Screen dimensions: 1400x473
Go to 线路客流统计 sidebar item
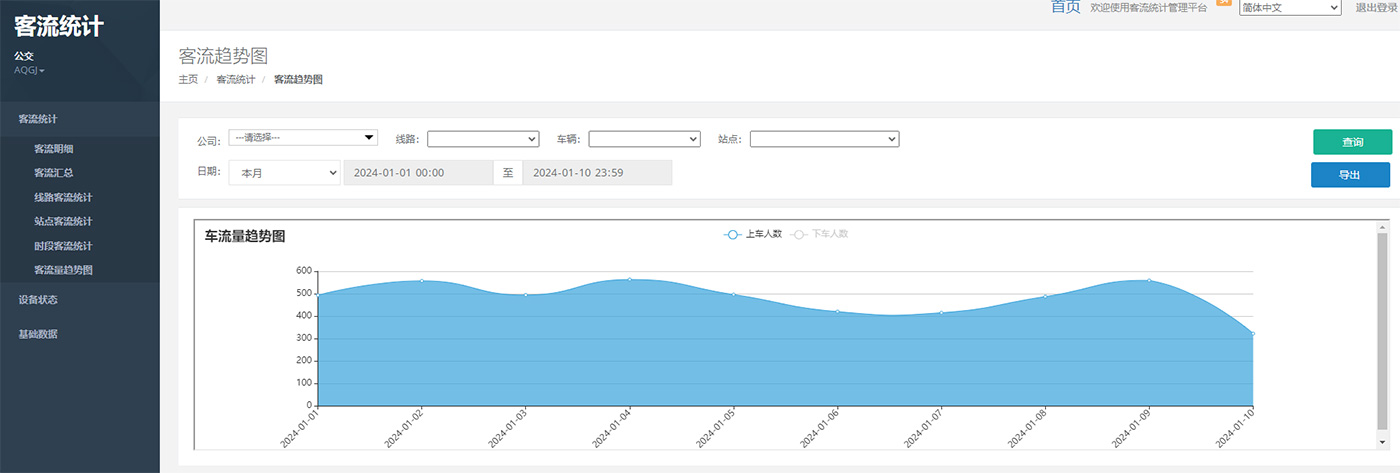click(63, 198)
